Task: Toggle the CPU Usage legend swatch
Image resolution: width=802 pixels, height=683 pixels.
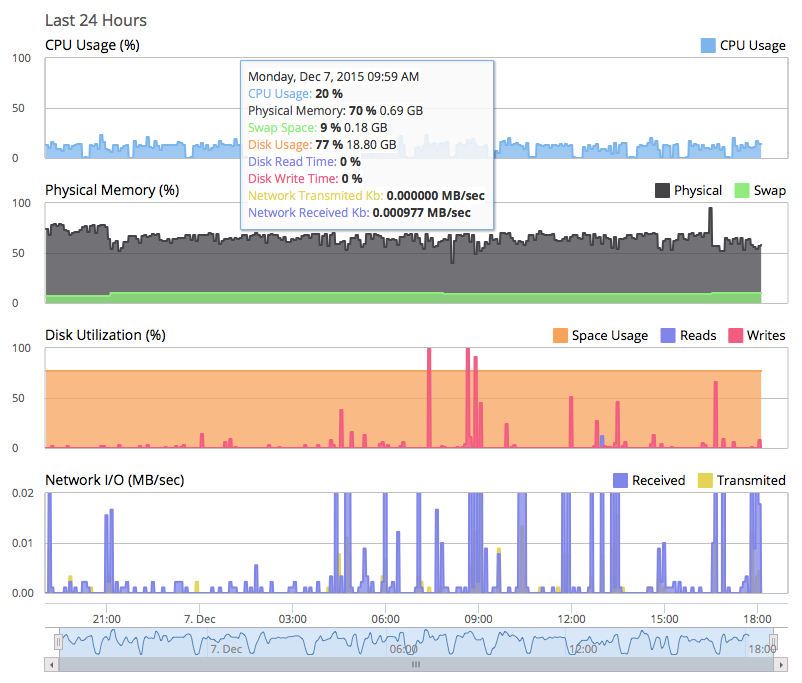Action: pyautogui.click(x=708, y=45)
